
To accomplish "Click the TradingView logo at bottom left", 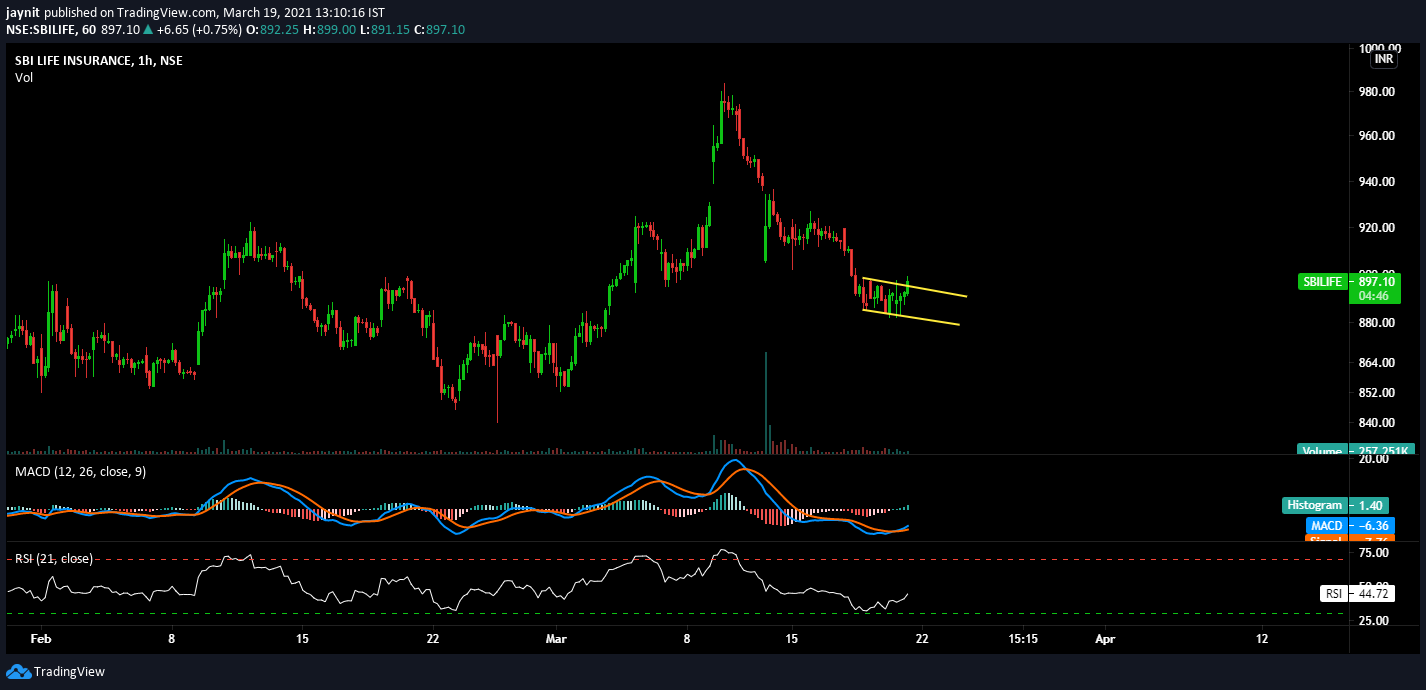I will (56, 672).
